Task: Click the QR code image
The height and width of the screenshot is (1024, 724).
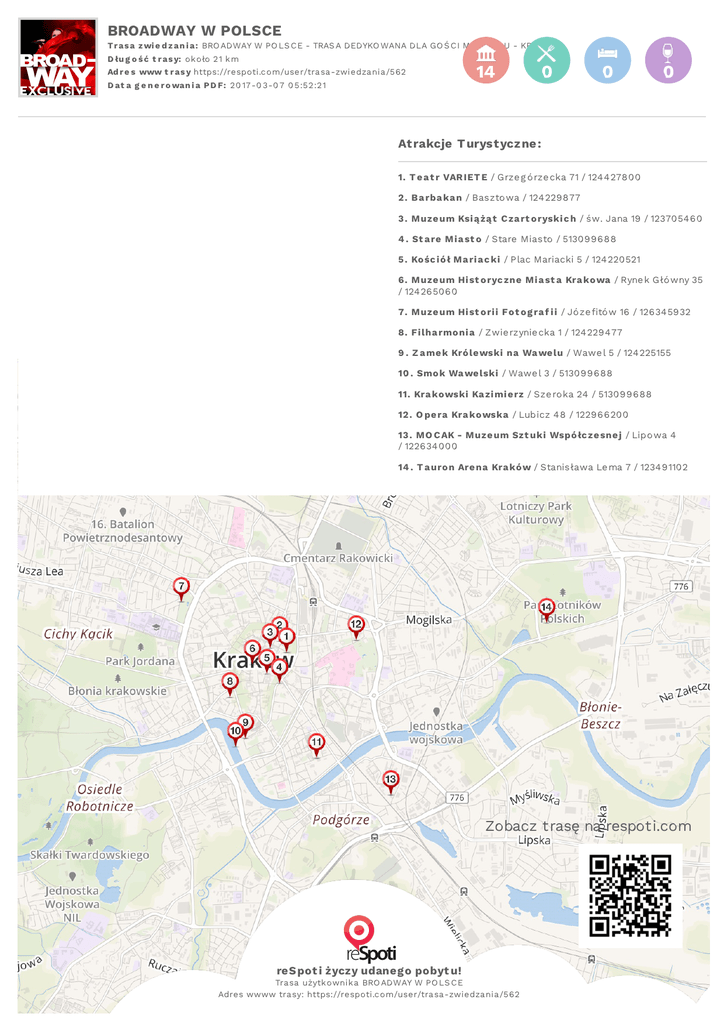Action: (x=629, y=895)
